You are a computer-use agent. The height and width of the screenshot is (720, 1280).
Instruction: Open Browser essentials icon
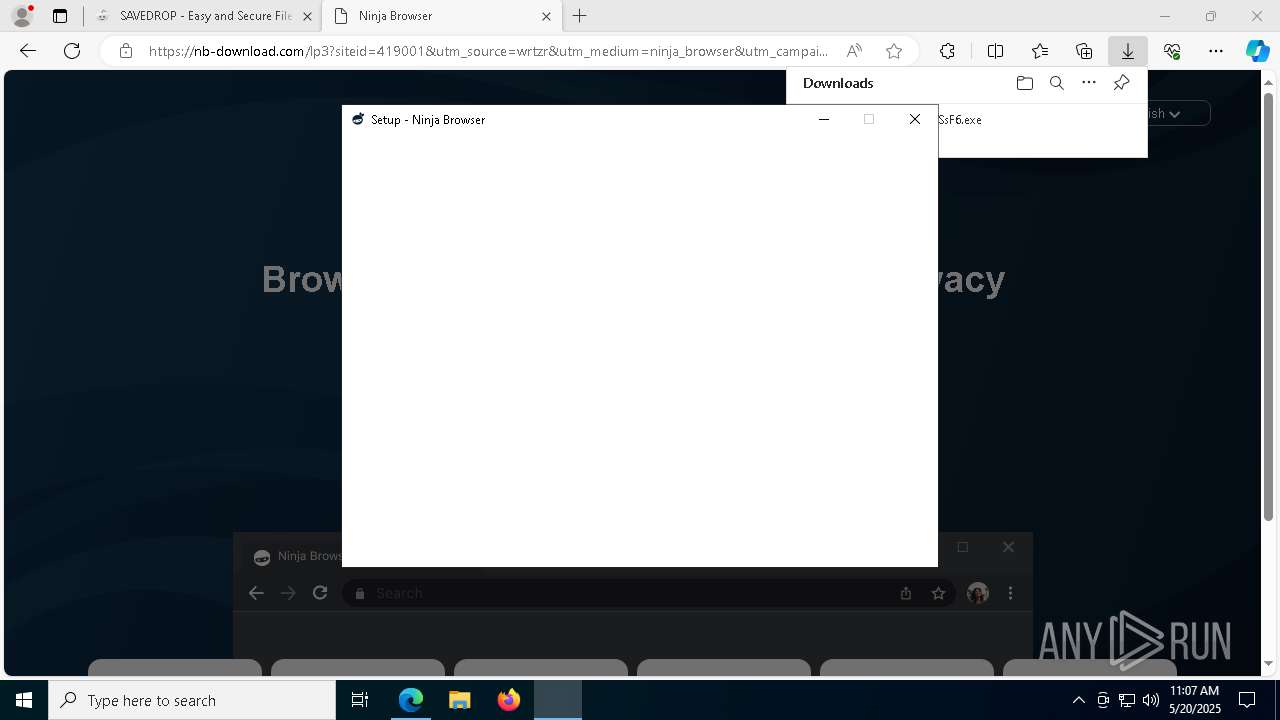1172,51
